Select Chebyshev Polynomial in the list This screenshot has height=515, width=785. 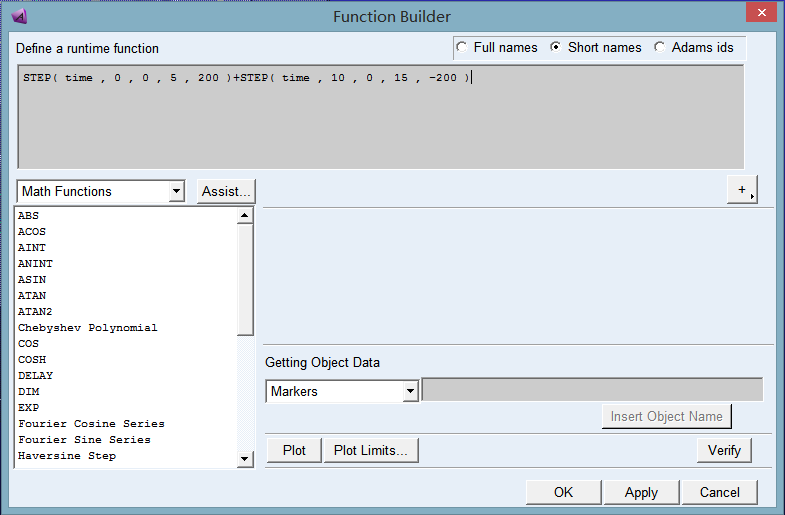[88, 327]
